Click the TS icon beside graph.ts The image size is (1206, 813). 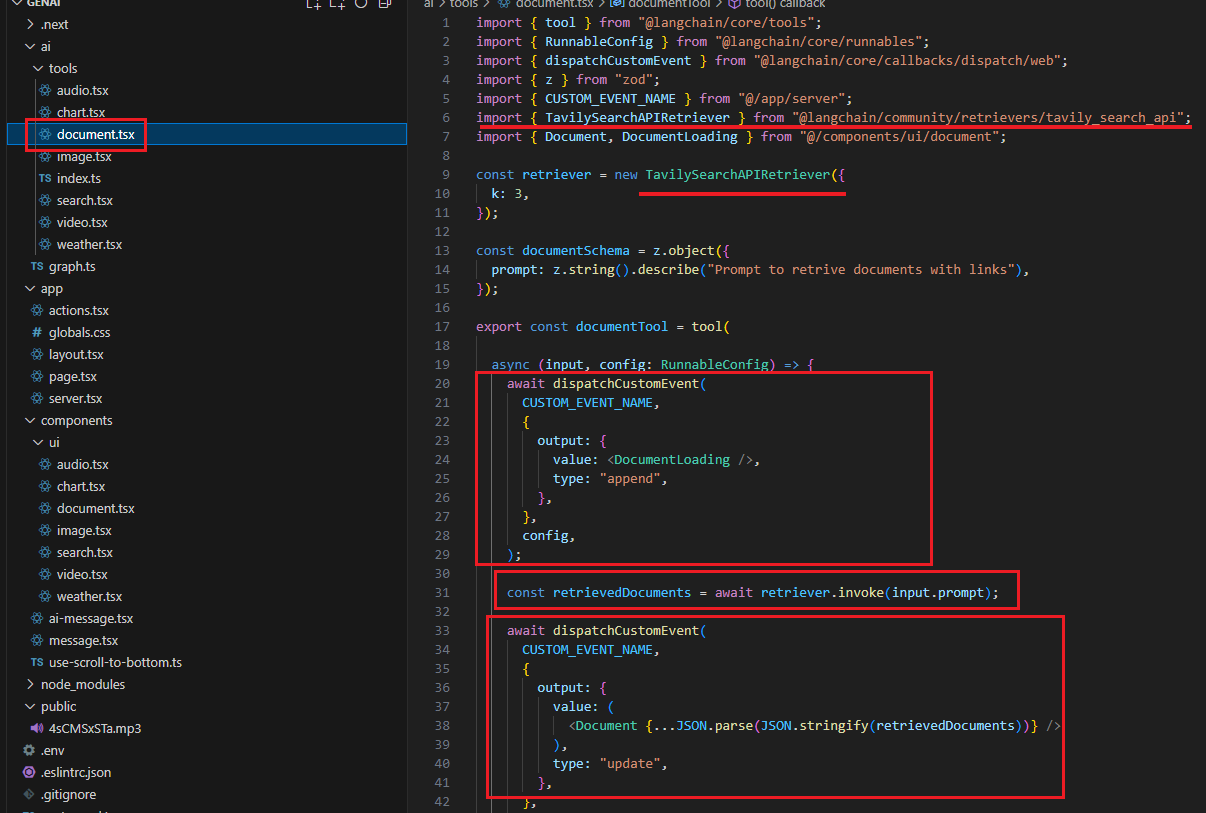pos(37,267)
